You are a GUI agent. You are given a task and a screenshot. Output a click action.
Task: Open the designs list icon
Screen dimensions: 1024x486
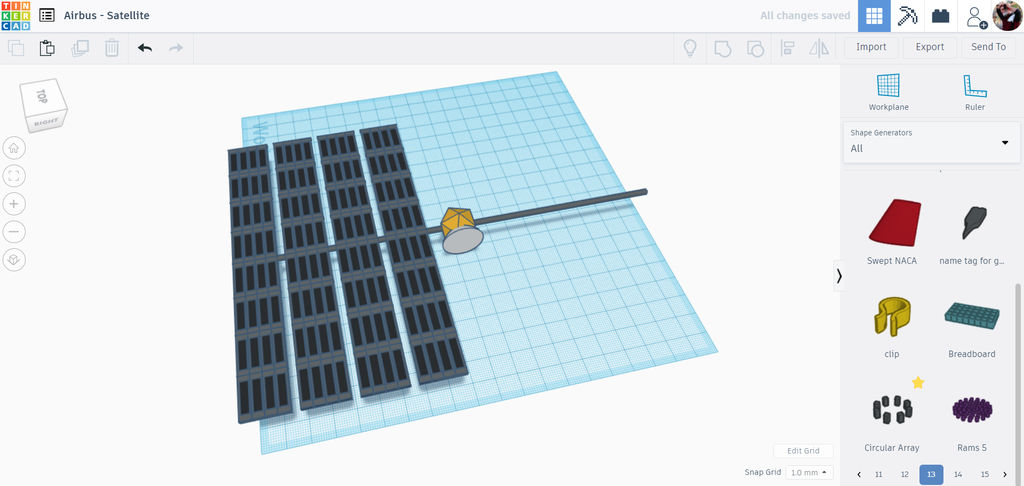(47, 15)
